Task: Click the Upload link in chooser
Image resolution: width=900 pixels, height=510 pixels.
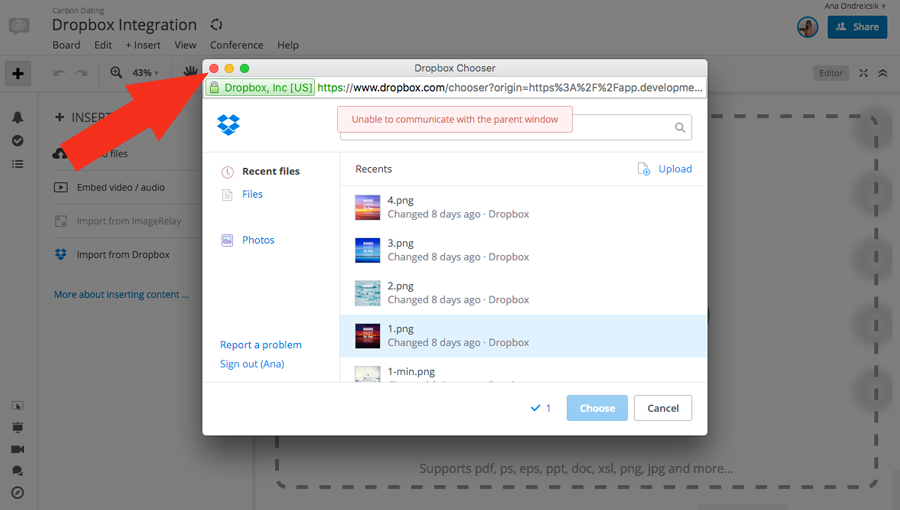Action: [x=675, y=169]
